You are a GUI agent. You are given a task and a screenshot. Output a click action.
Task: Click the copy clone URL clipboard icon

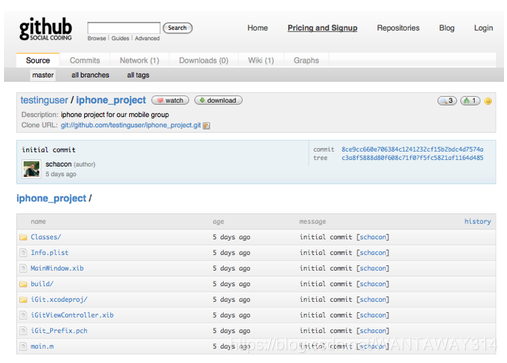(x=207, y=126)
